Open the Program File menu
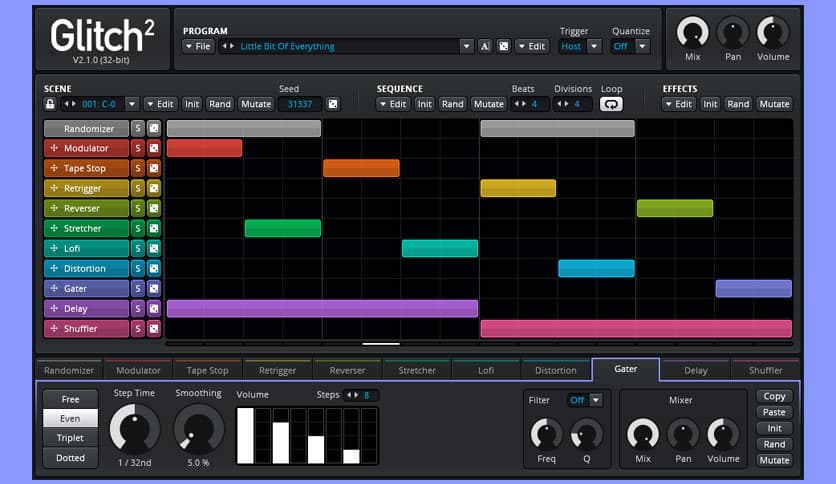 pos(198,46)
